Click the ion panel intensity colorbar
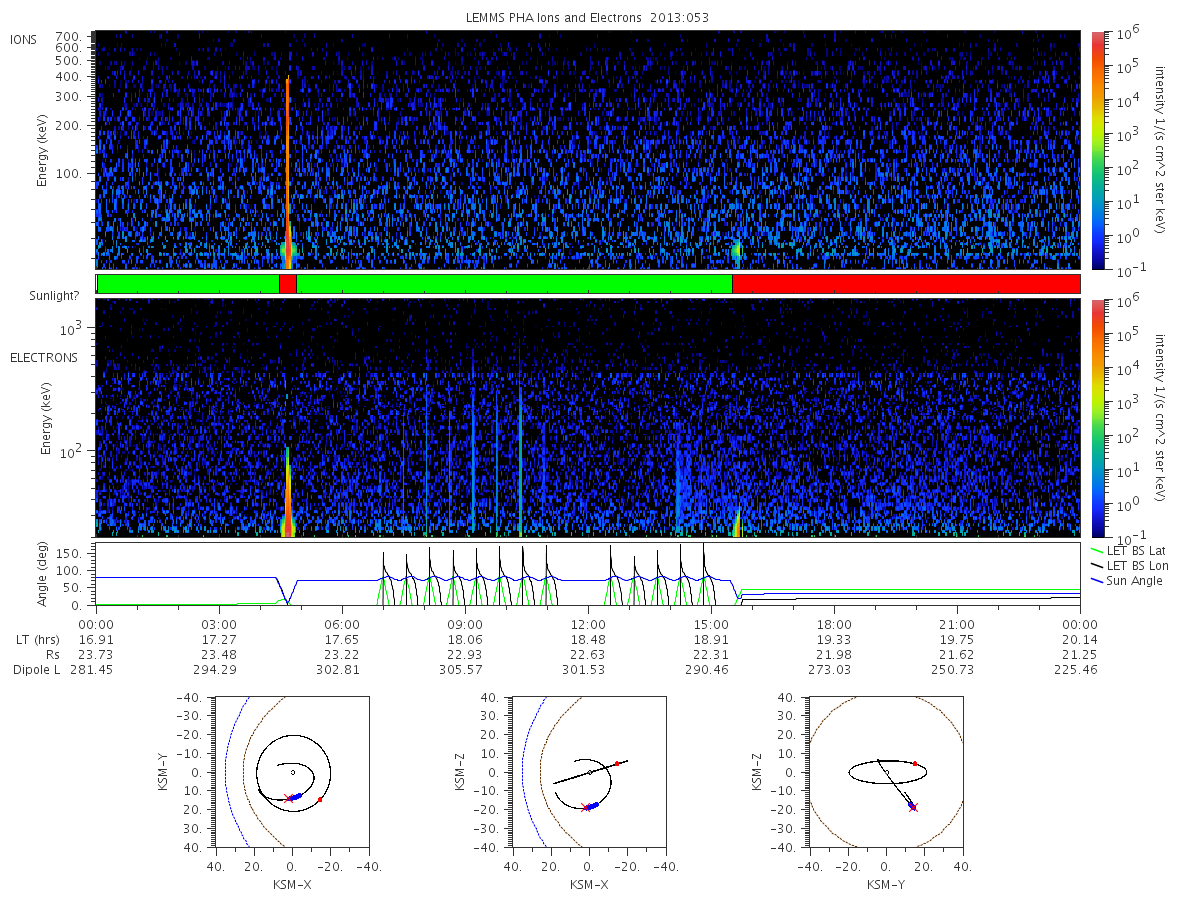 click(1097, 150)
